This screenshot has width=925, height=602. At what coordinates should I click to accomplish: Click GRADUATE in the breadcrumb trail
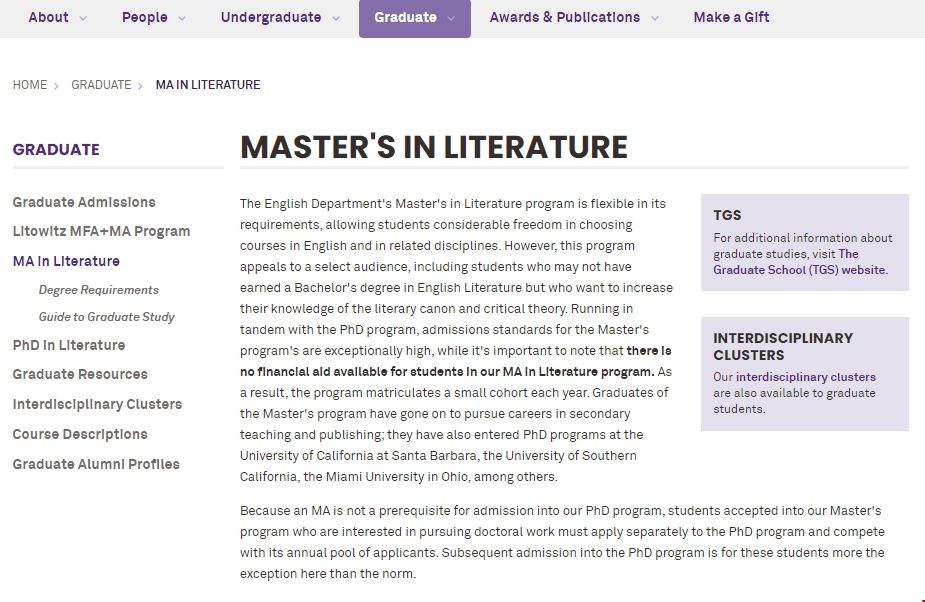click(x=101, y=85)
